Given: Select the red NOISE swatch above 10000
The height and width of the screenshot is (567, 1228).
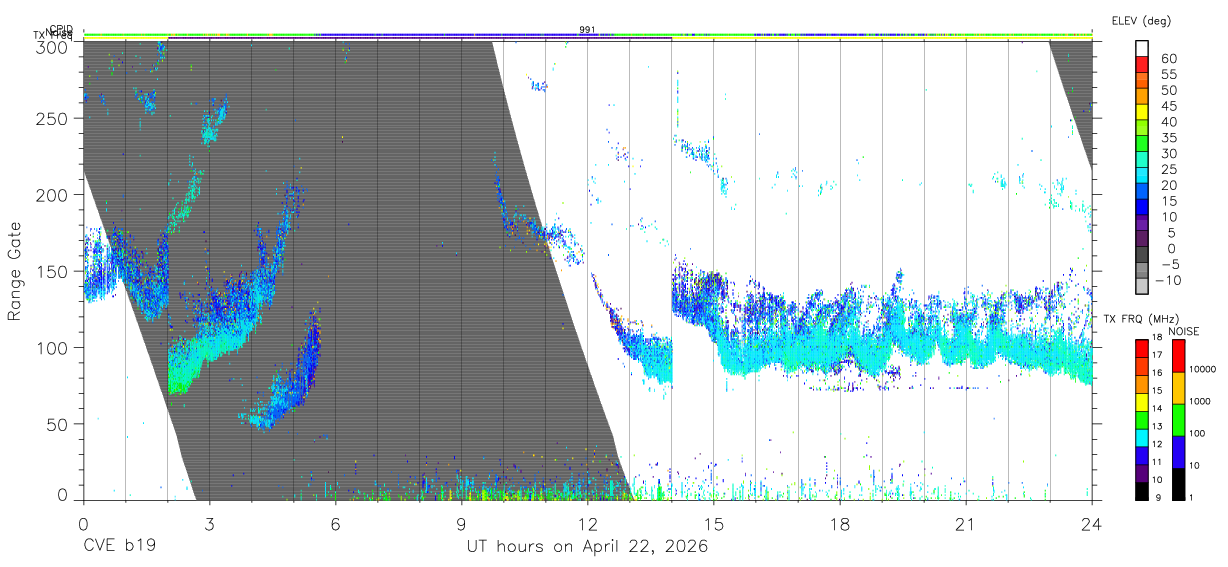Looking at the screenshot, I should pyautogui.click(x=1179, y=355).
